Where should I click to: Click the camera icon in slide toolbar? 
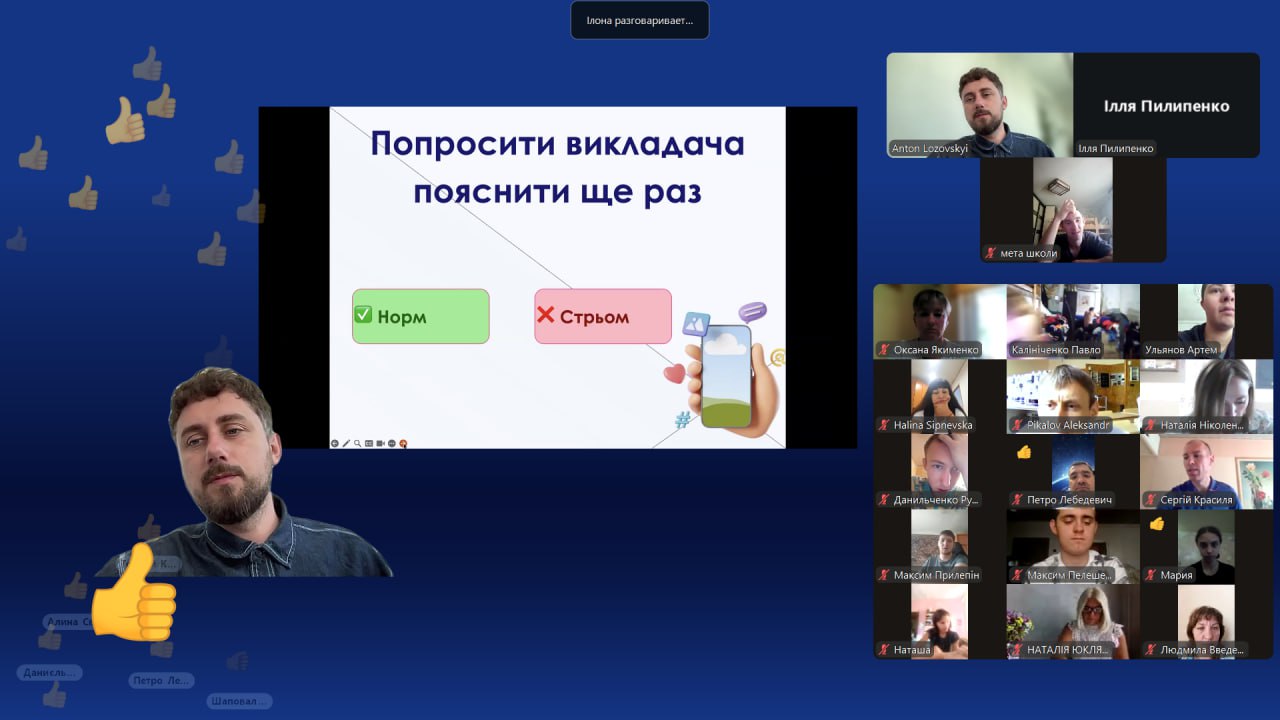pos(380,443)
